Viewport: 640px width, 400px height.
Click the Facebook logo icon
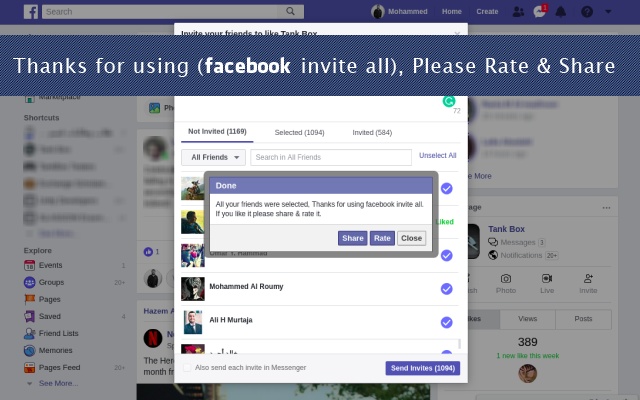tap(31, 12)
